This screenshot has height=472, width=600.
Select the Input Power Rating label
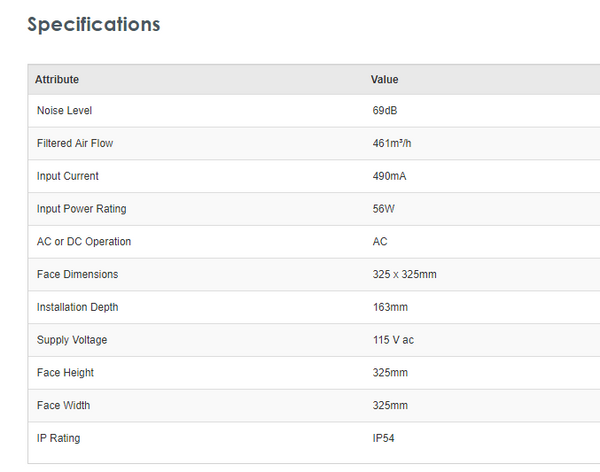81,209
